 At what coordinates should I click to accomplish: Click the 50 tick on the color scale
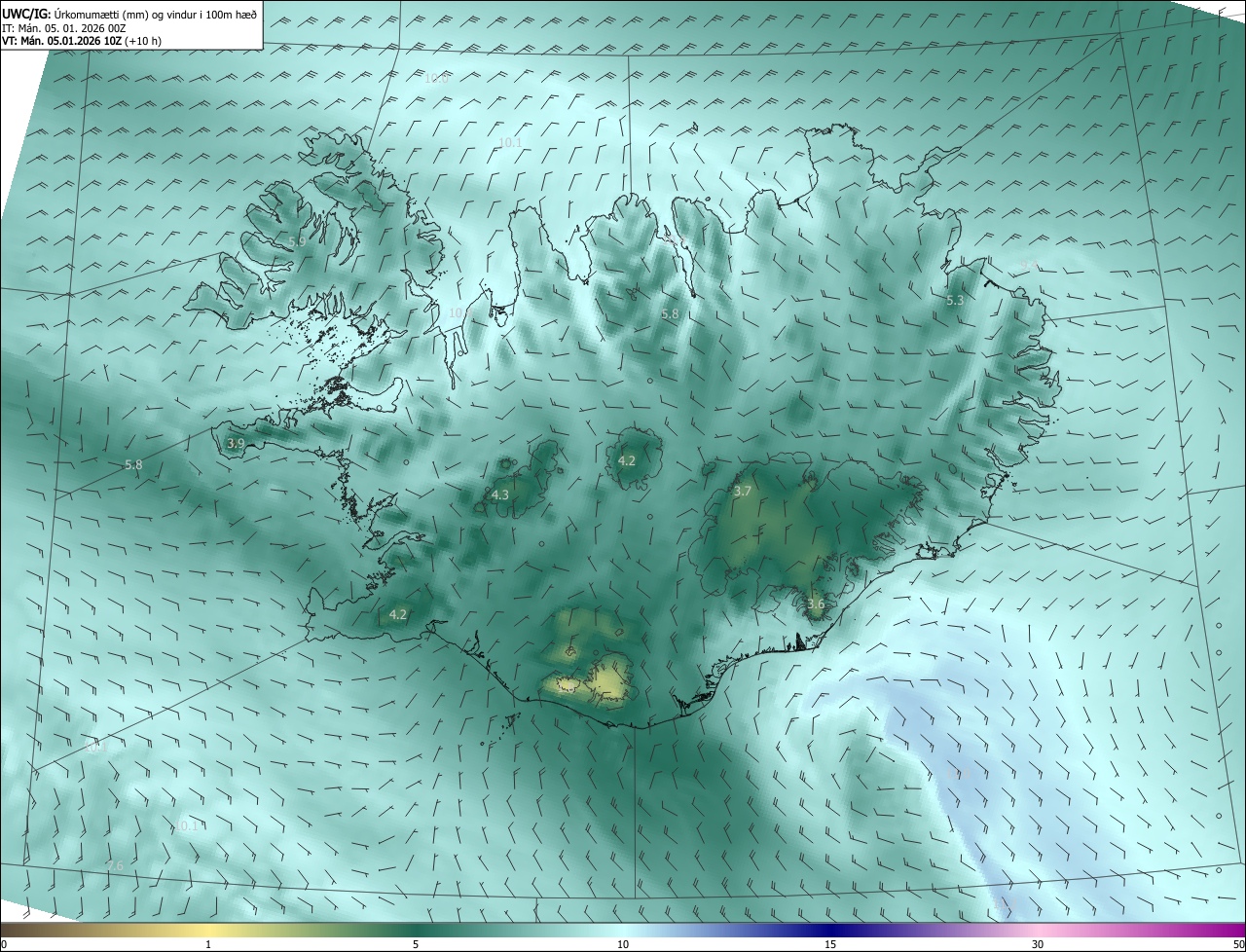point(1238,945)
